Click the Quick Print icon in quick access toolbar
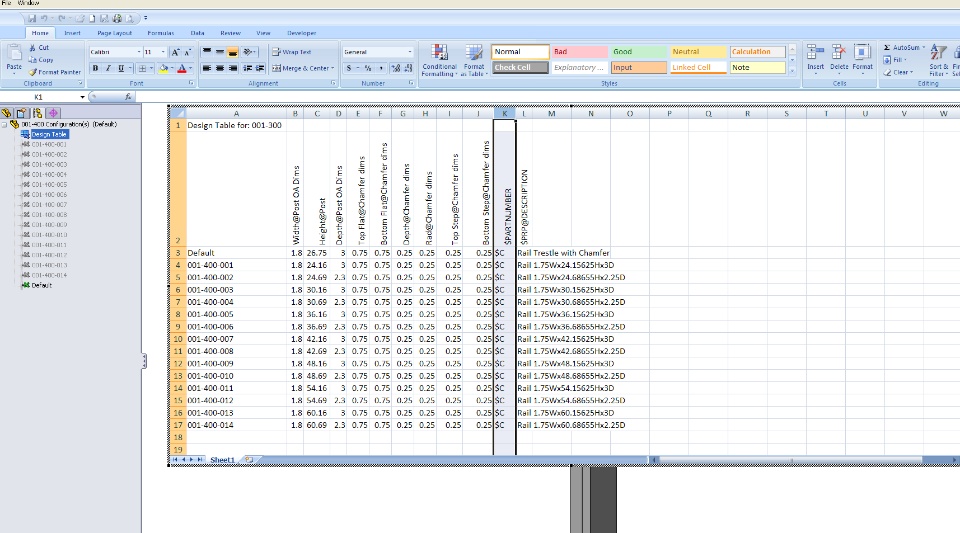 pyautogui.click(x=117, y=18)
